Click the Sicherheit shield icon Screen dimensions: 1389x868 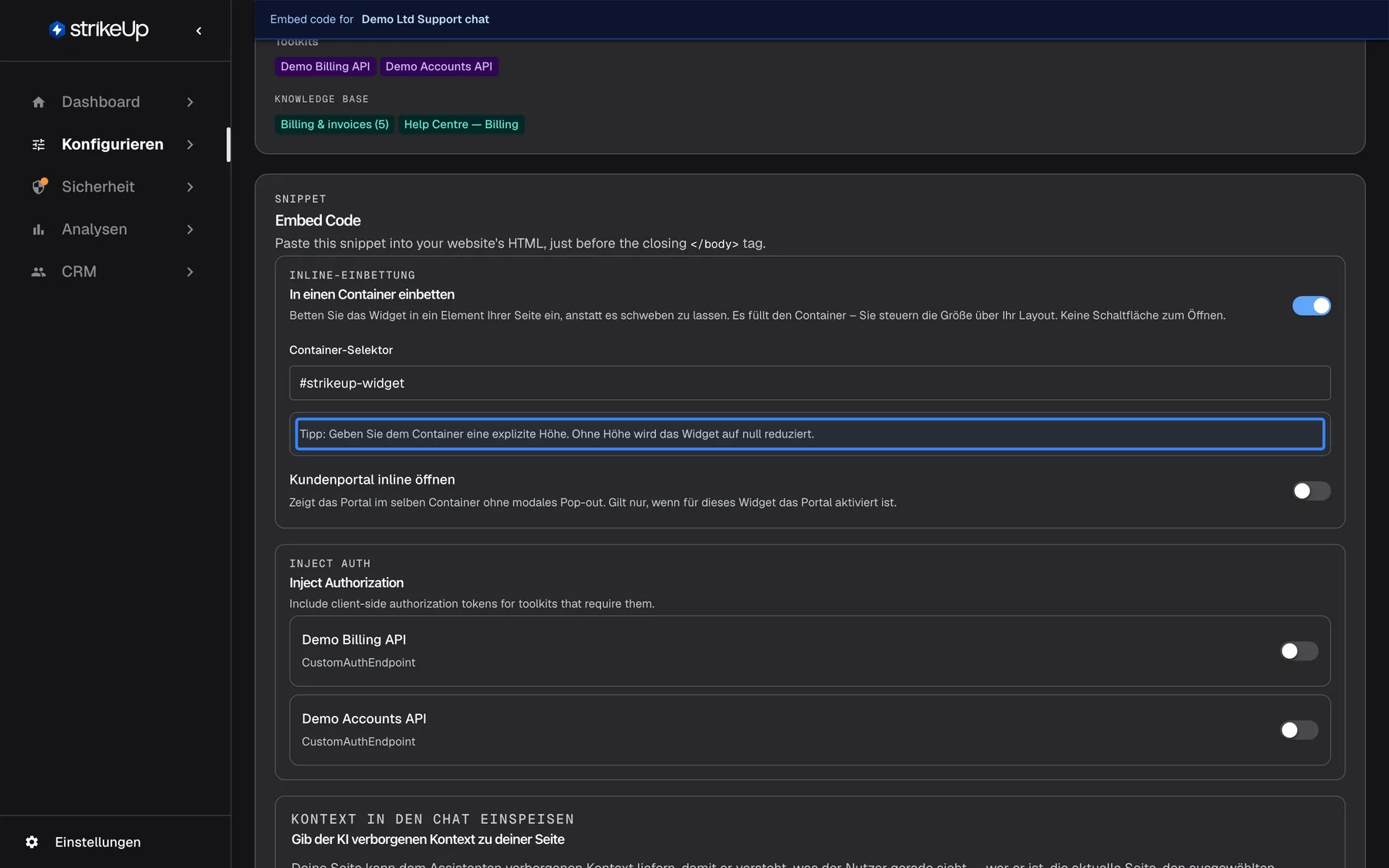39,187
